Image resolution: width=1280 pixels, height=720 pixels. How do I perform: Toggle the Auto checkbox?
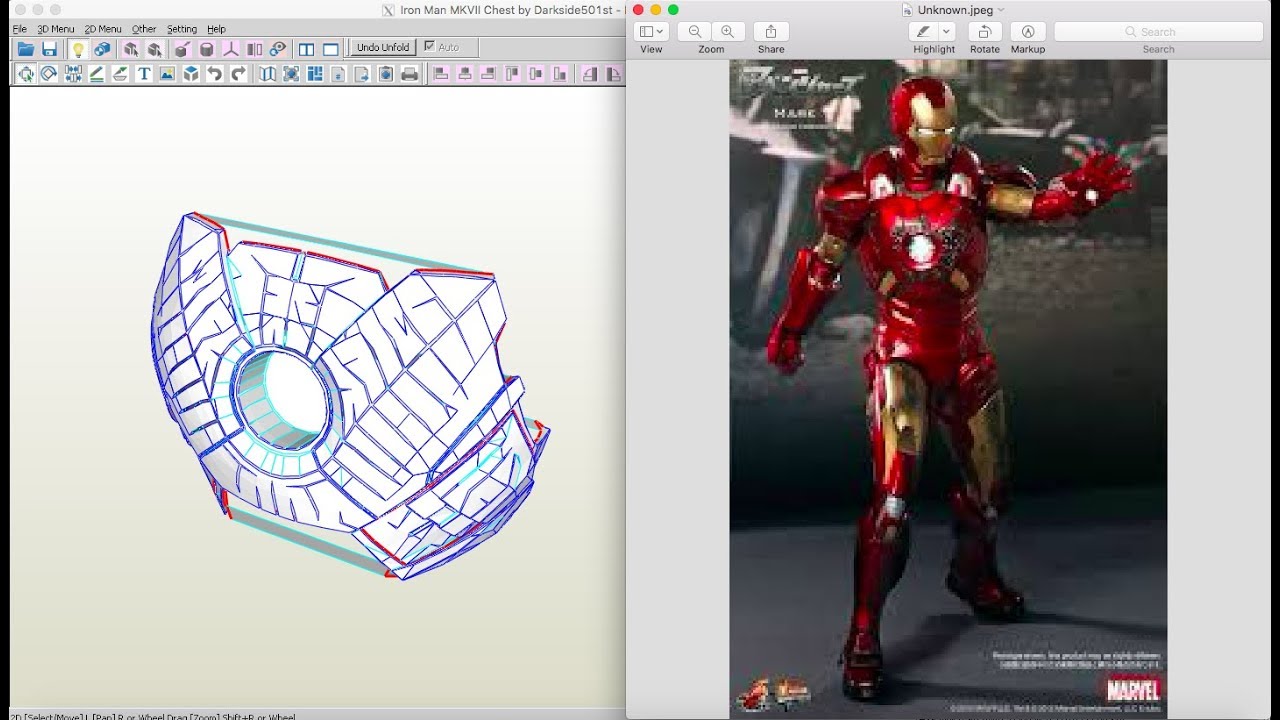(x=429, y=46)
